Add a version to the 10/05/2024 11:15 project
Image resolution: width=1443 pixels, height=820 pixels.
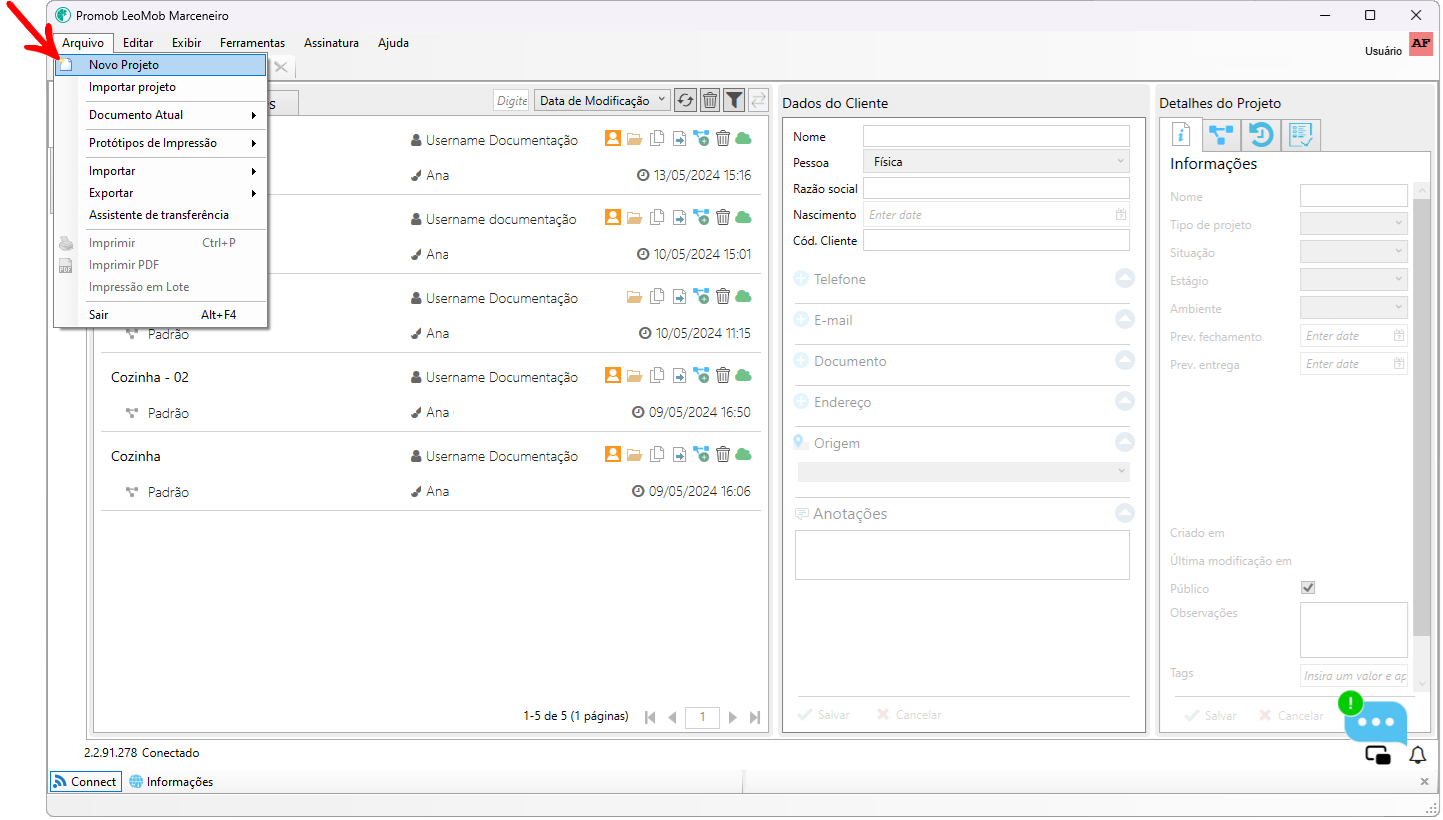(701, 297)
